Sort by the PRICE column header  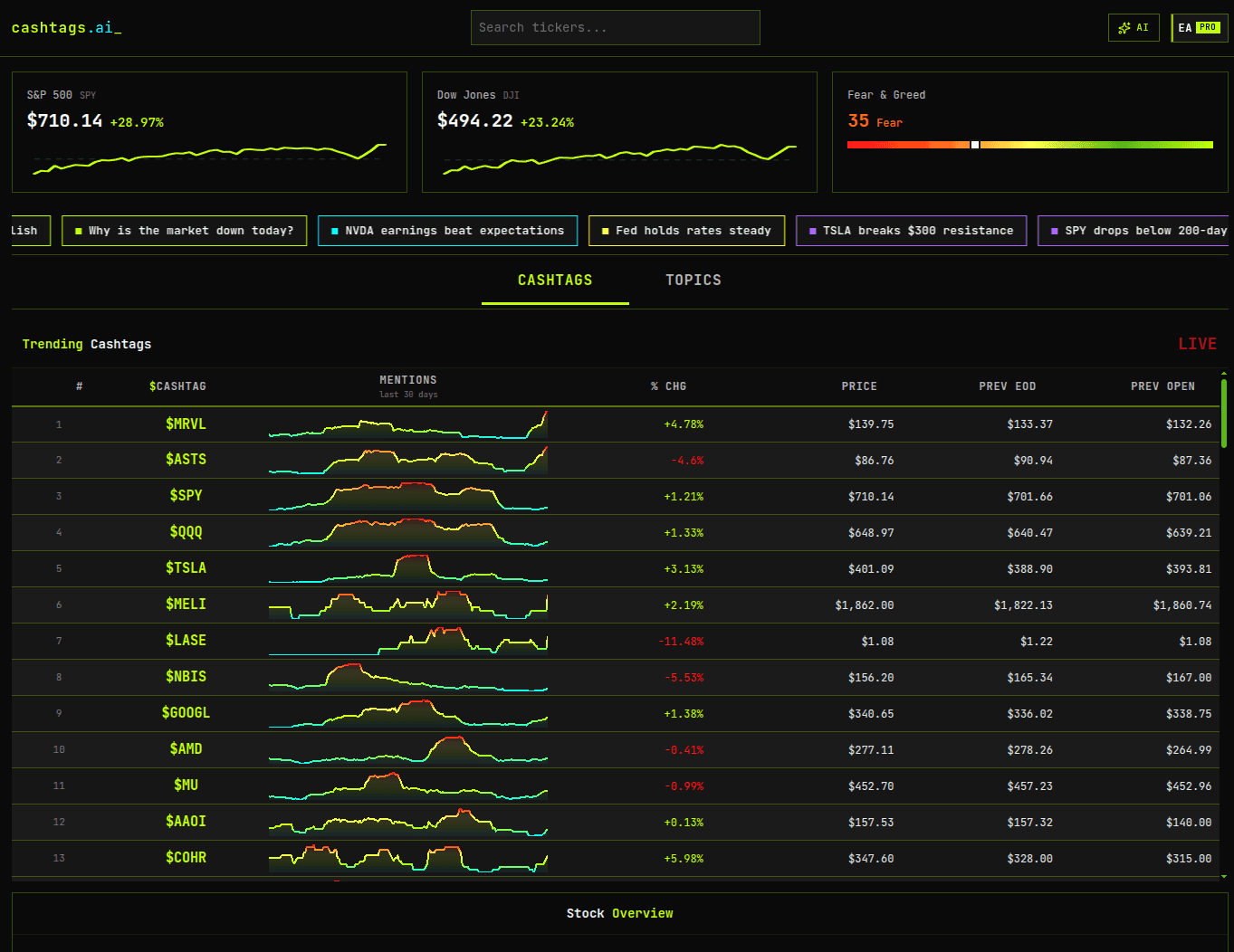coord(859,386)
